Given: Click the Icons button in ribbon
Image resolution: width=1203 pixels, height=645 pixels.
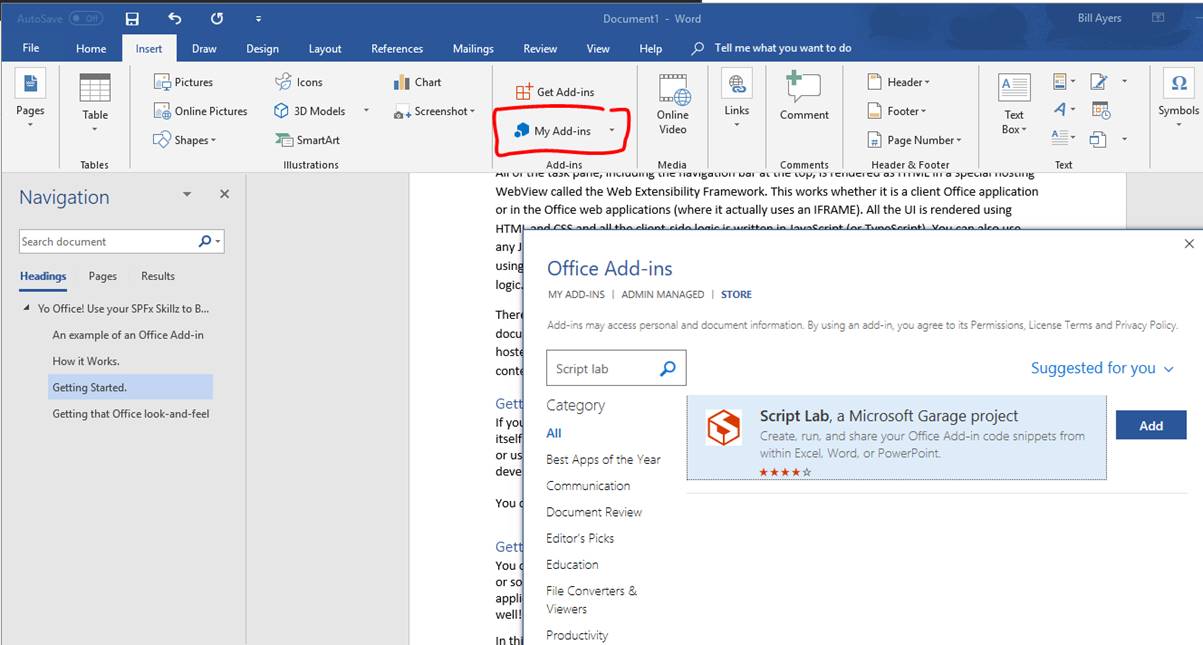Looking at the screenshot, I should point(299,82).
